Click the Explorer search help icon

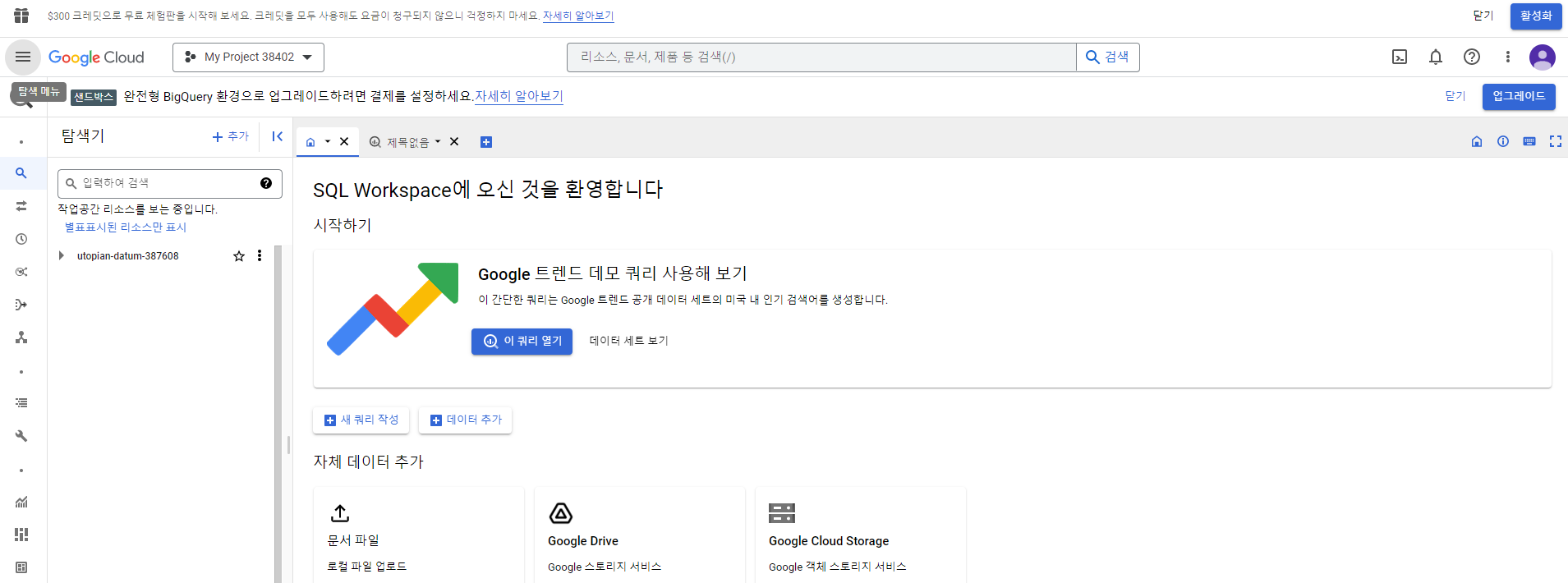[266, 183]
